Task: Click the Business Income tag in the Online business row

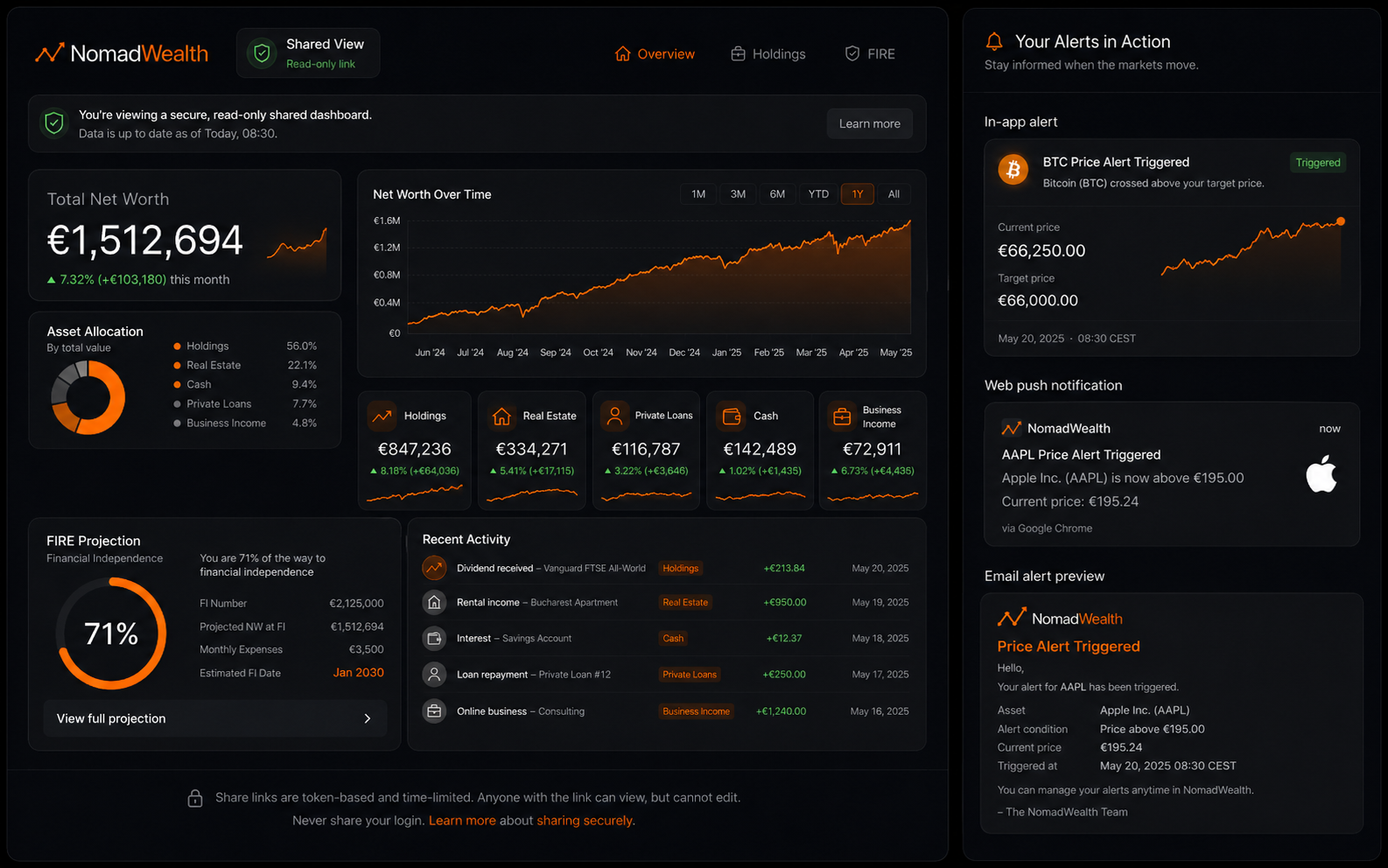Action: click(696, 711)
